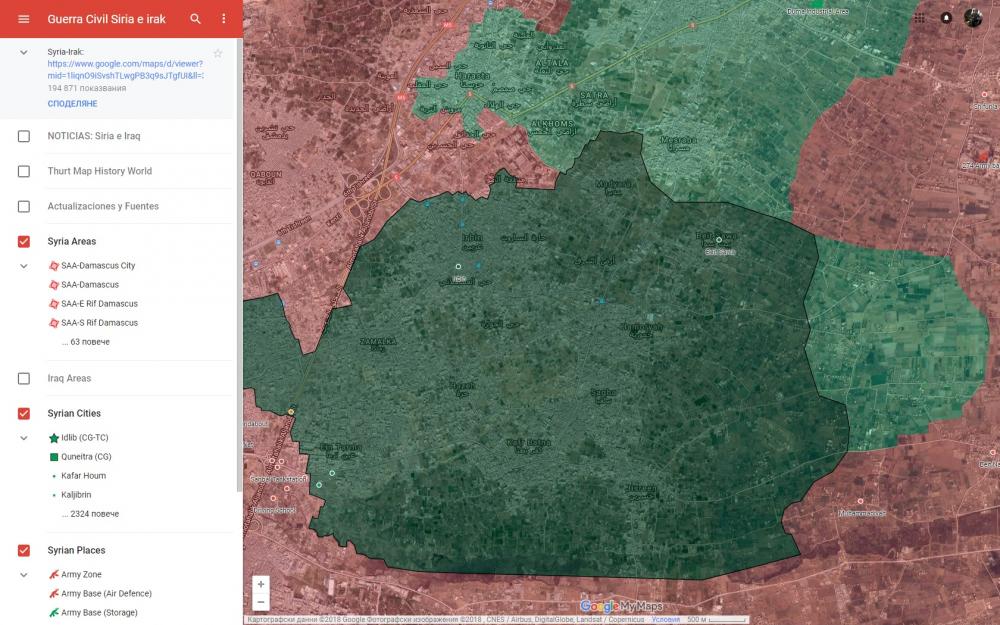Uncheck the Syria Areas layer
The width and height of the screenshot is (1000, 625).
24,242
